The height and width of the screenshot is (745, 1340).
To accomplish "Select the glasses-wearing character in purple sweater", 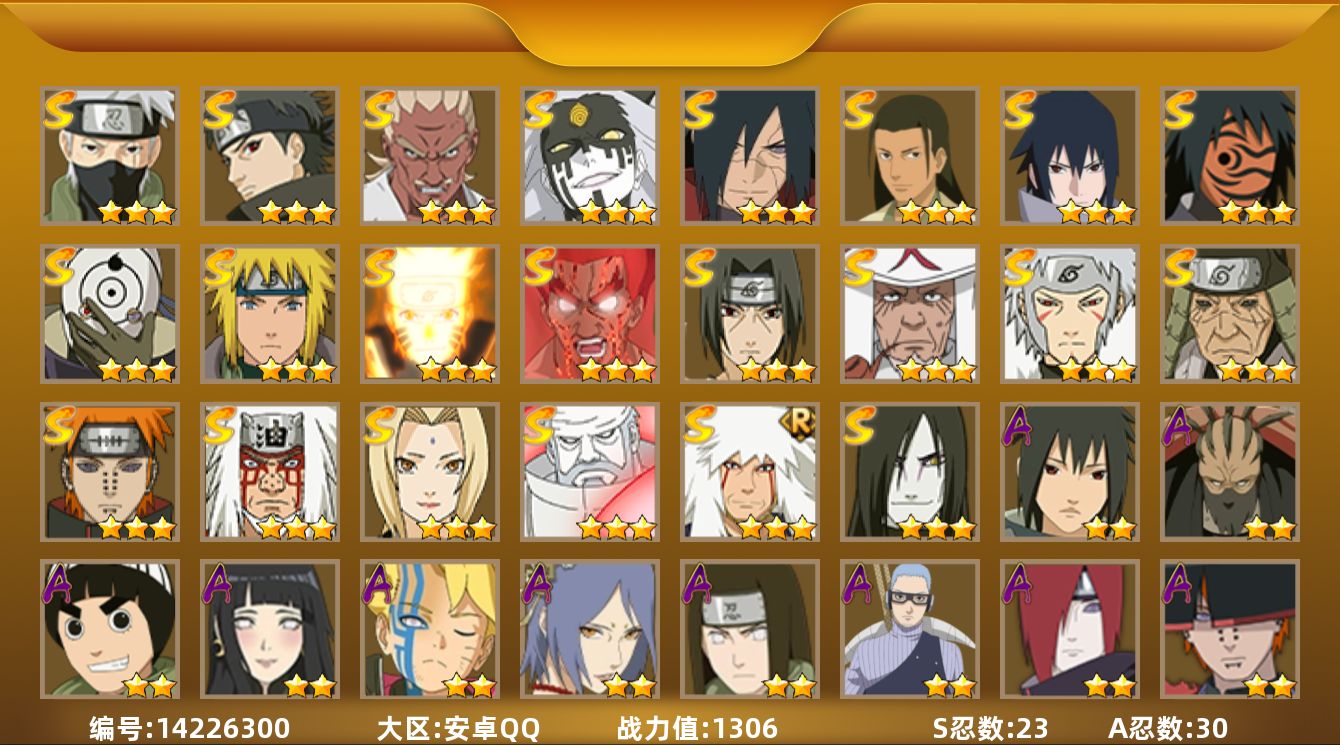I will (909, 629).
